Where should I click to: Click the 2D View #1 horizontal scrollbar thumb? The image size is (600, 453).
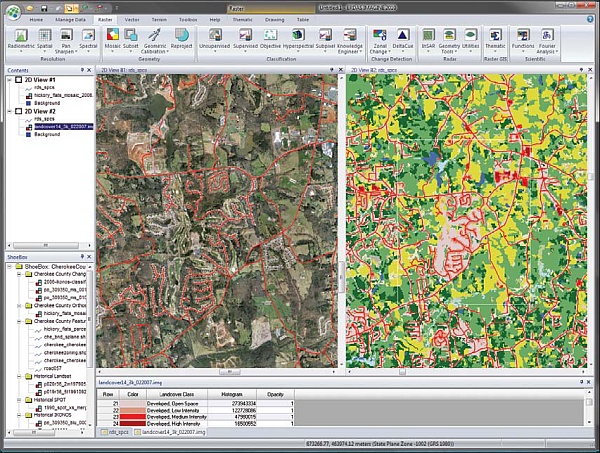[x=230, y=372]
